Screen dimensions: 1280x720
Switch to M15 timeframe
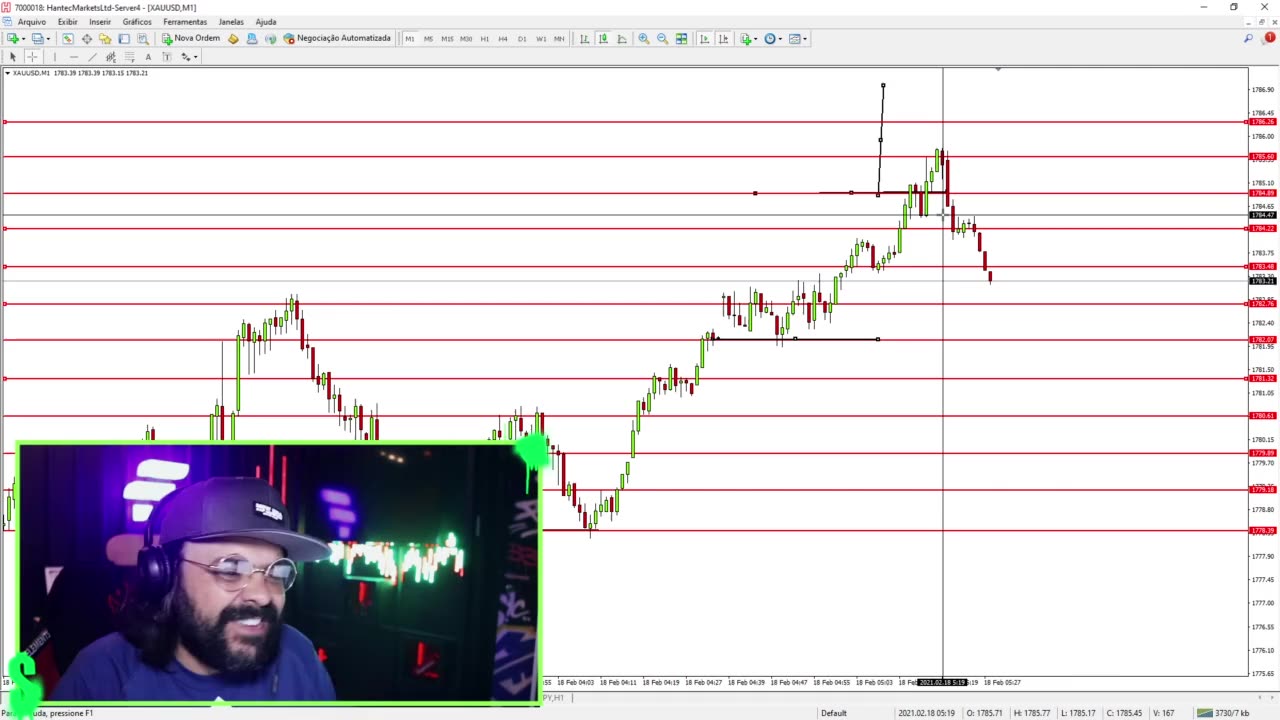coord(447,39)
